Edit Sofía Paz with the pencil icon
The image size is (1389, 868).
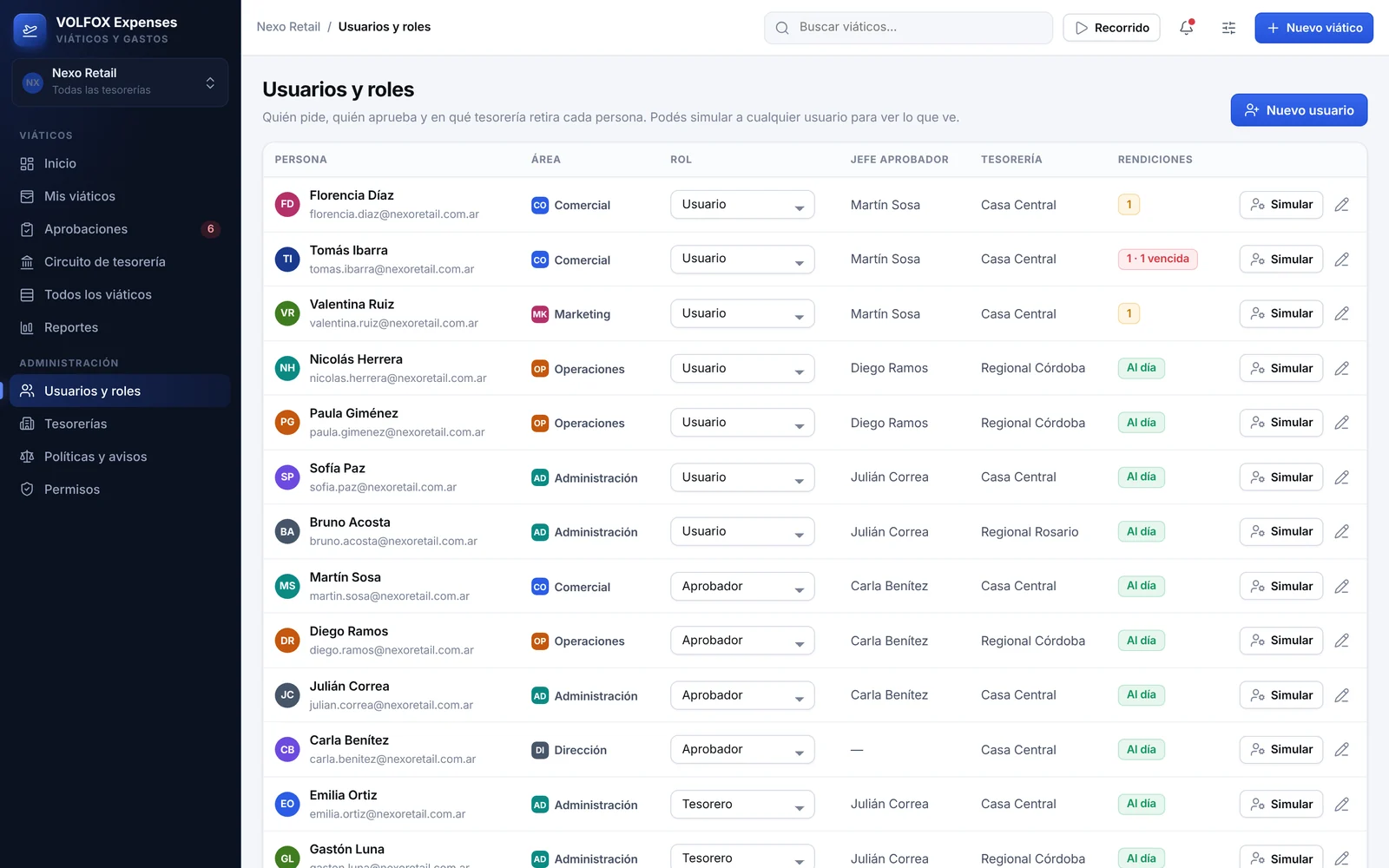pyautogui.click(x=1341, y=477)
